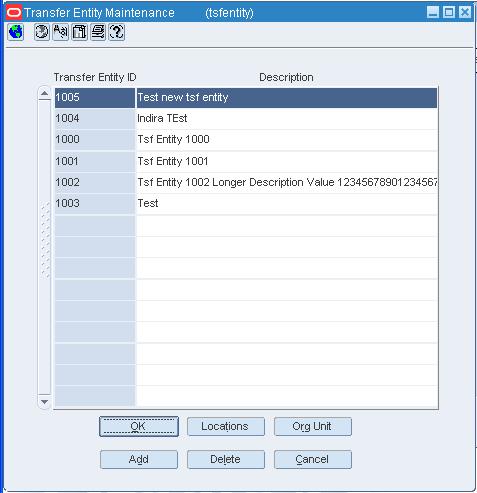Click the Oracle logo in title bar
This screenshot has height=493, width=477.
click(14, 13)
